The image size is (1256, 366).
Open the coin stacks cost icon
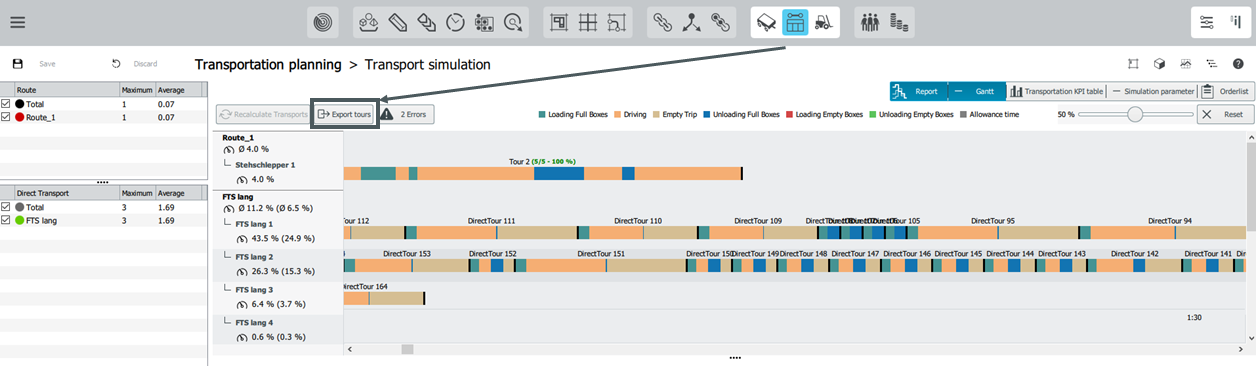tap(899, 22)
